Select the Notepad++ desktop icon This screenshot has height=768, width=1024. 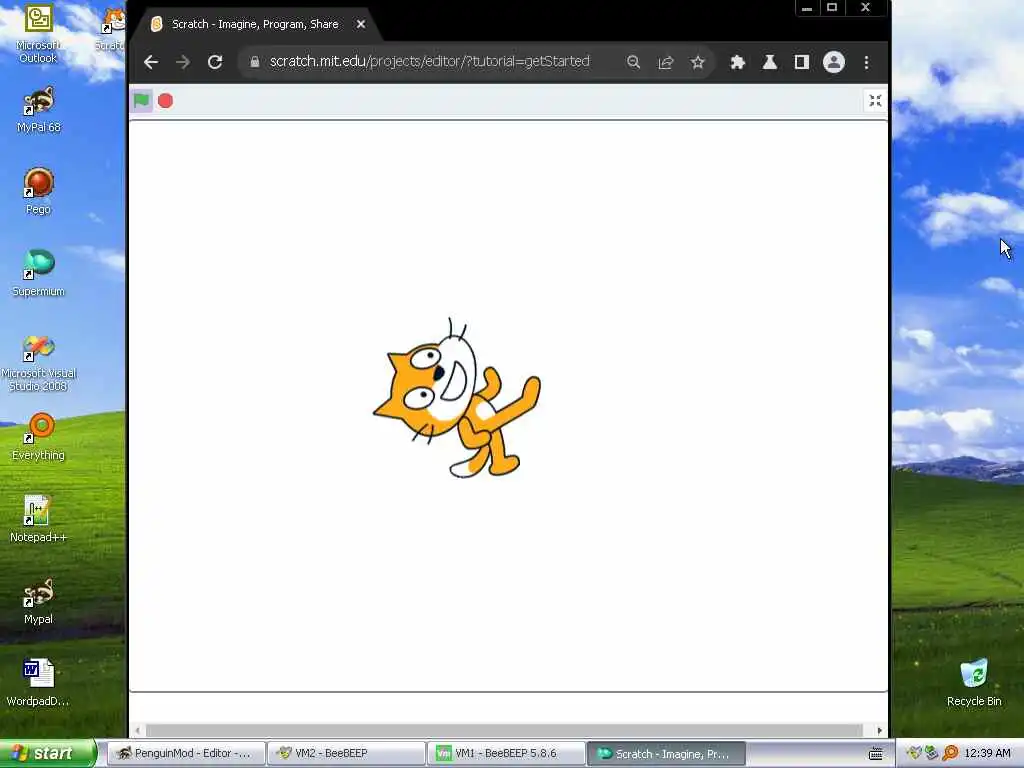(38, 520)
